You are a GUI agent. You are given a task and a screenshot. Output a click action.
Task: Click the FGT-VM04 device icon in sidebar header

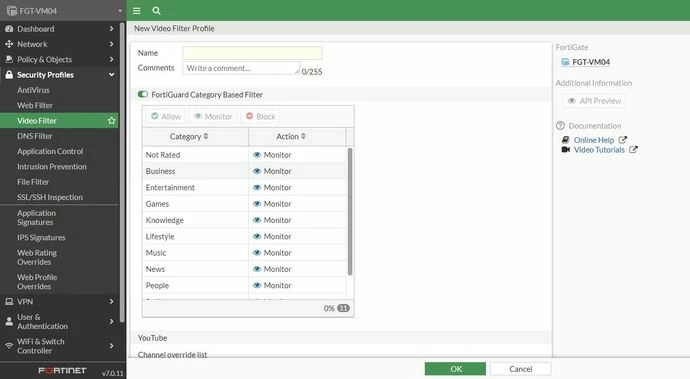click(x=12, y=11)
